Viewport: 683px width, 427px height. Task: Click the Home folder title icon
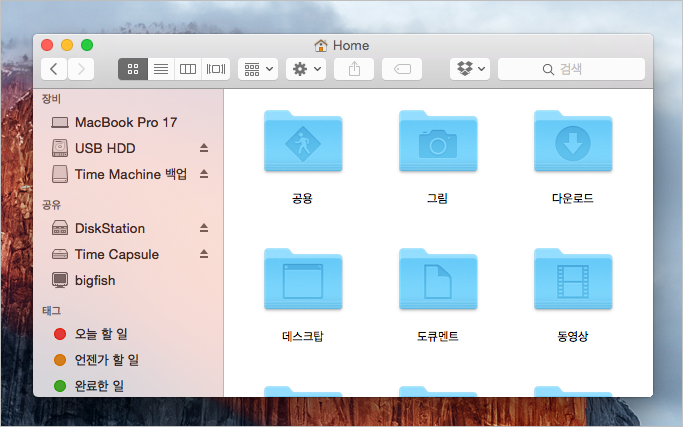pyautogui.click(x=321, y=45)
